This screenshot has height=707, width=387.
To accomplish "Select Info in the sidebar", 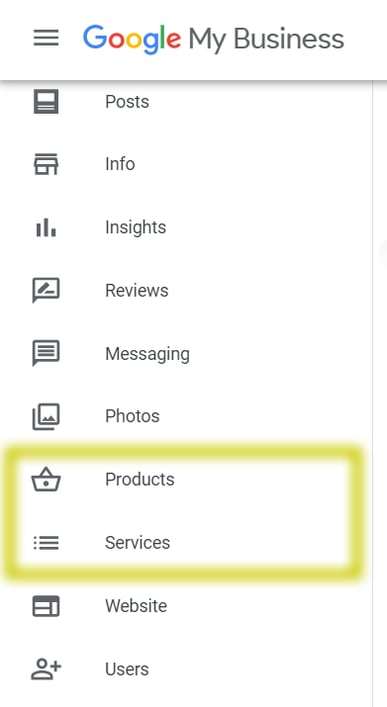I will (120, 164).
